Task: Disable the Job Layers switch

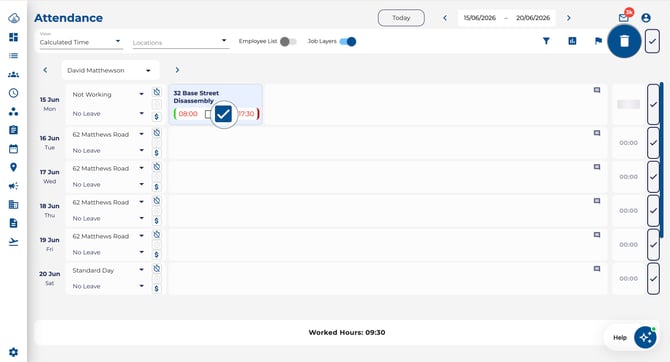Action: [x=348, y=41]
